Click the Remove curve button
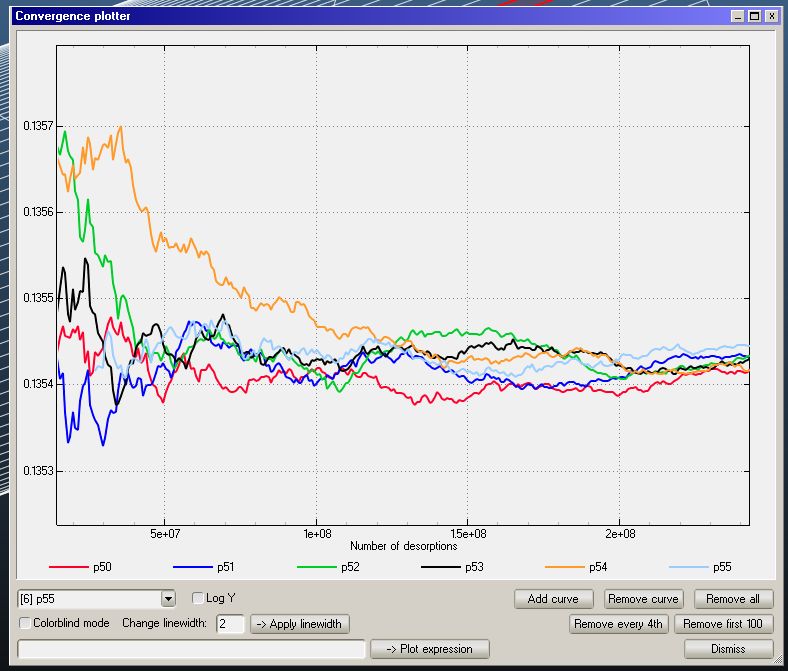Viewport: 788px width, 671px height. (x=643, y=599)
